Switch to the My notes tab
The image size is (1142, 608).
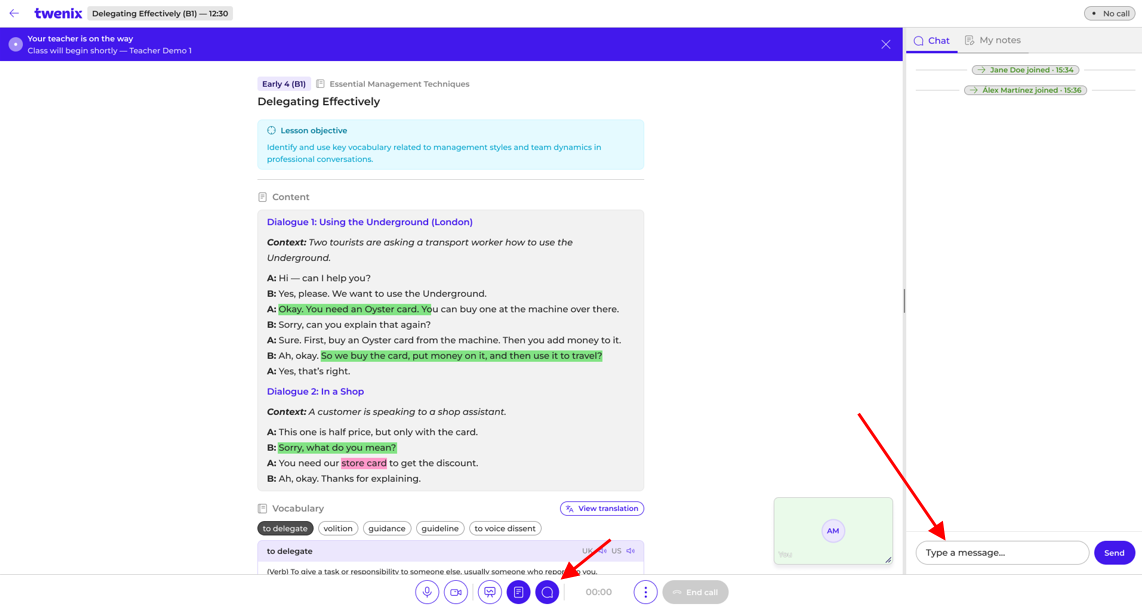click(993, 40)
